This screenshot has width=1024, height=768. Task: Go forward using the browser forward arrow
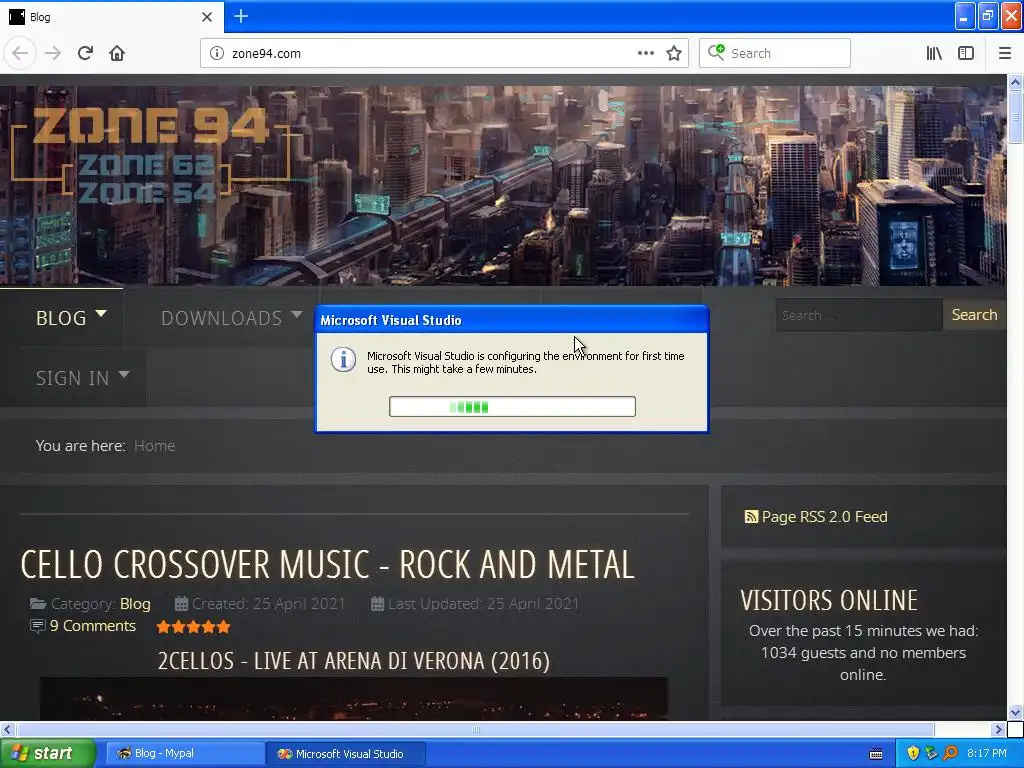(53, 53)
